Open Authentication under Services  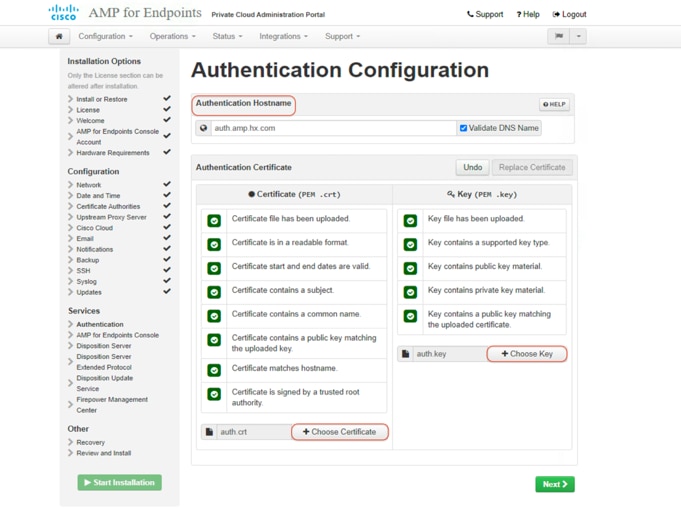[100, 324]
